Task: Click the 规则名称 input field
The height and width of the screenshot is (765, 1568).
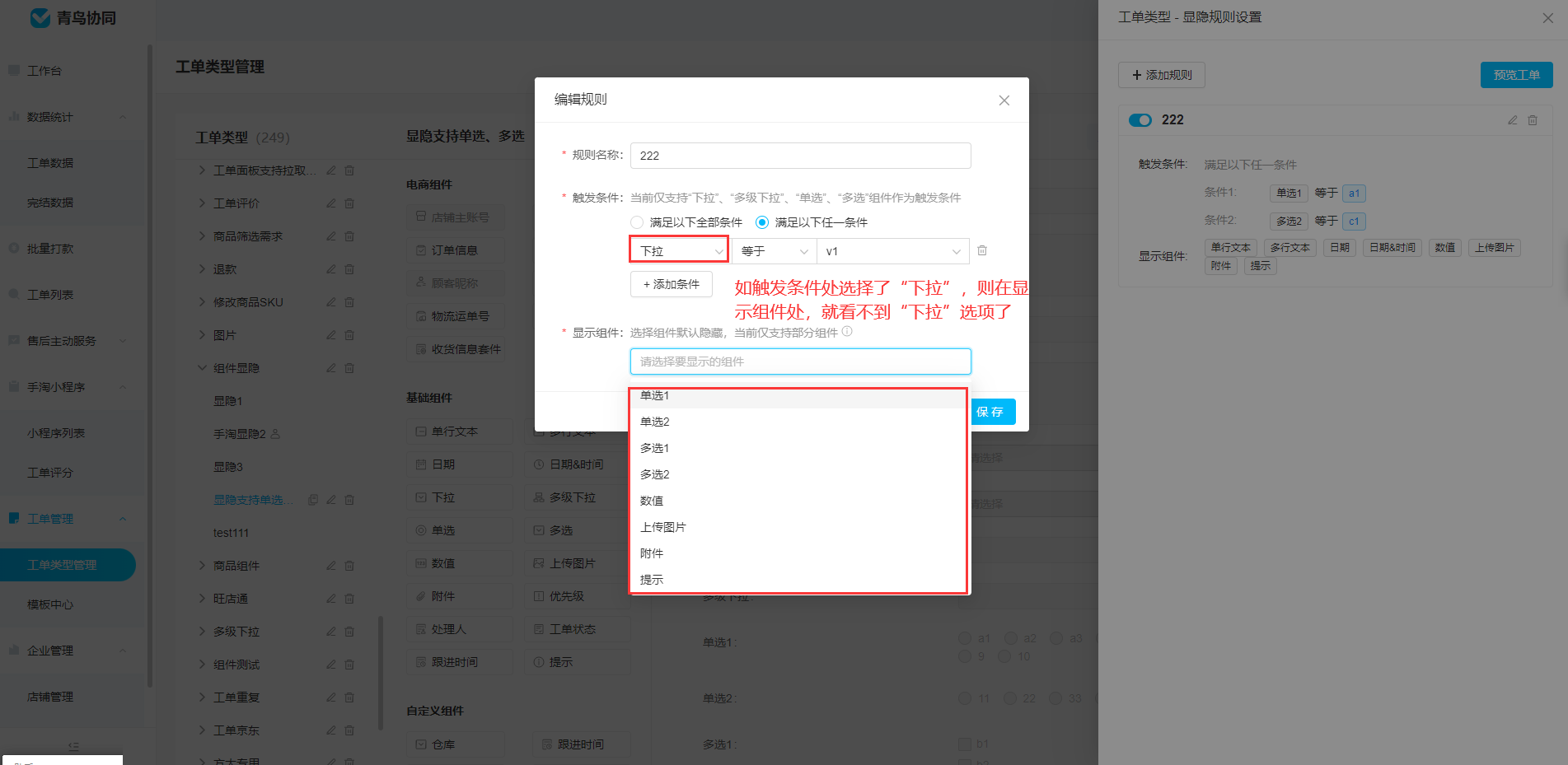Action: (800, 156)
